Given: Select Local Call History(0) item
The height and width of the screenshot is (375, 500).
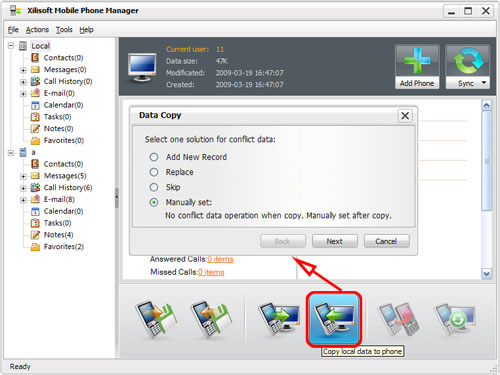Looking at the screenshot, I should 61,81.
